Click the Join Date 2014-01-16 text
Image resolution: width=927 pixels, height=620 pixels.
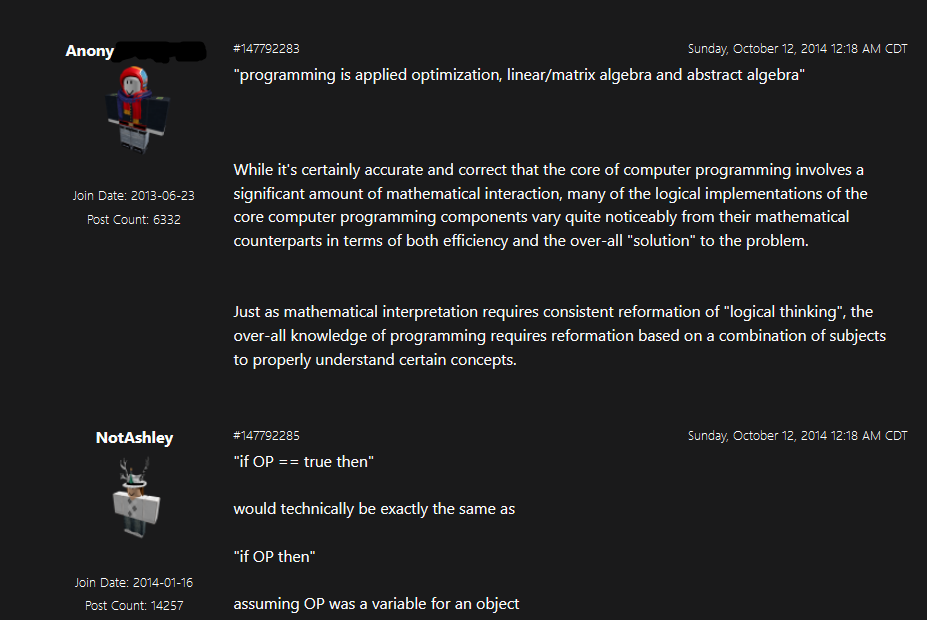134,583
